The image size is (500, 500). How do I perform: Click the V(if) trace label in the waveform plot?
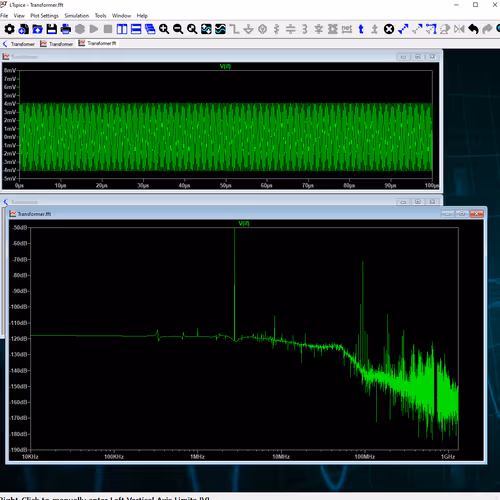pos(225,66)
